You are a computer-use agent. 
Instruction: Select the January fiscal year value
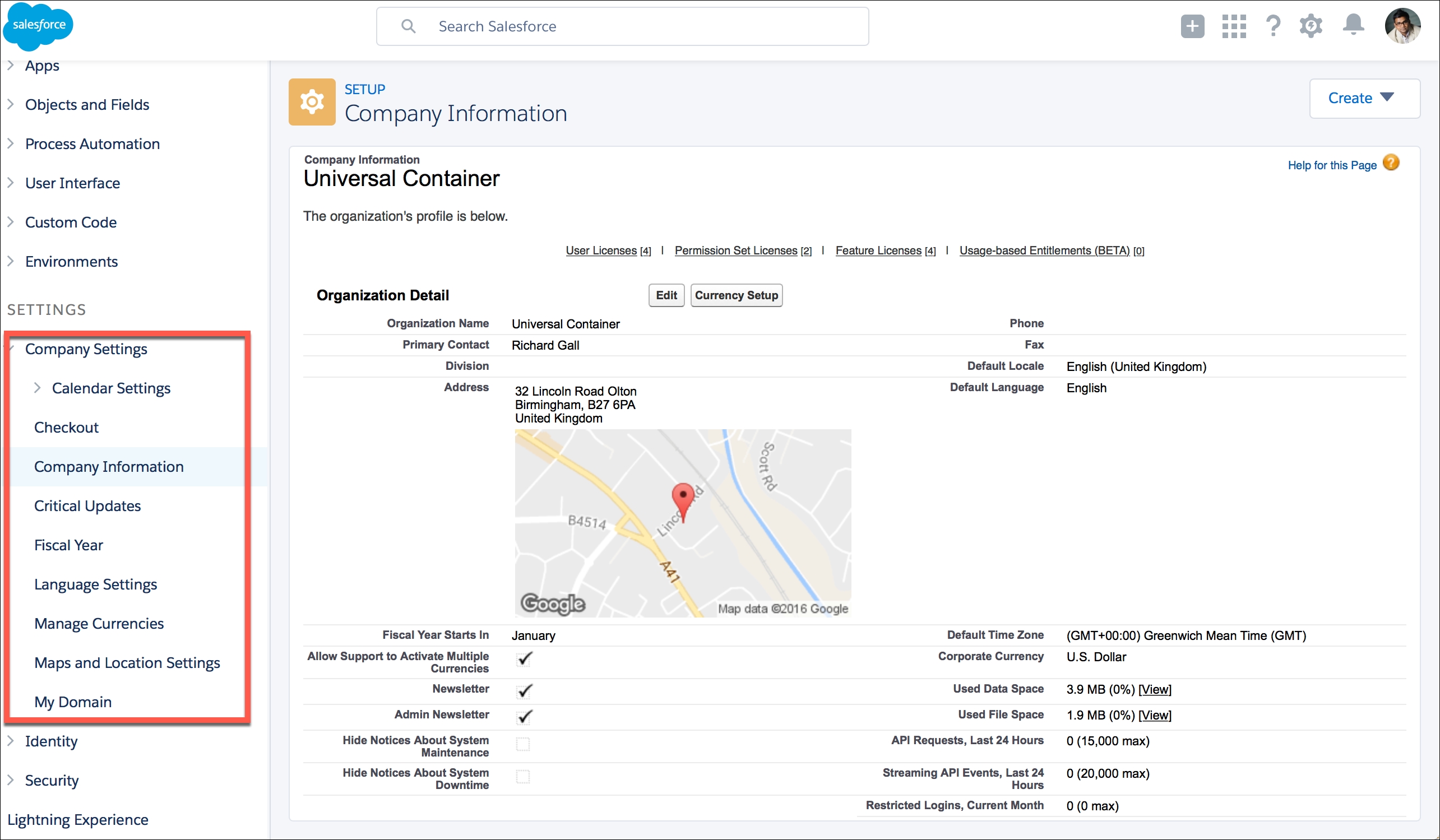pyautogui.click(x=533, y=635)
